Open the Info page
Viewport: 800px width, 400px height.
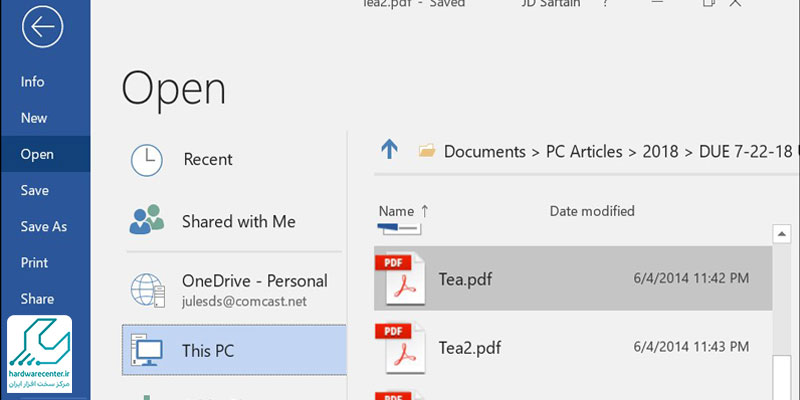click(x=32, y=82)
